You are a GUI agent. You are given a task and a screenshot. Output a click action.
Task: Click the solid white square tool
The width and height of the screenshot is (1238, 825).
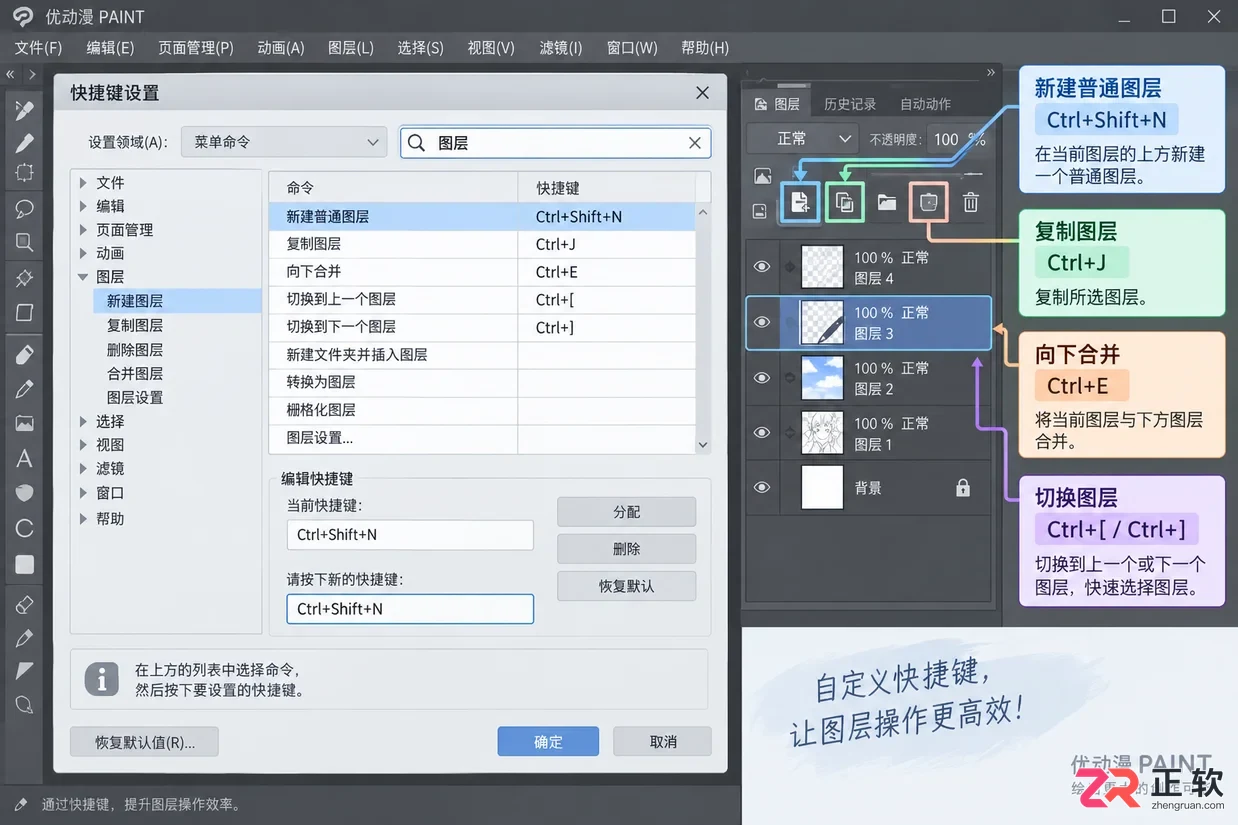click(24, 564)
